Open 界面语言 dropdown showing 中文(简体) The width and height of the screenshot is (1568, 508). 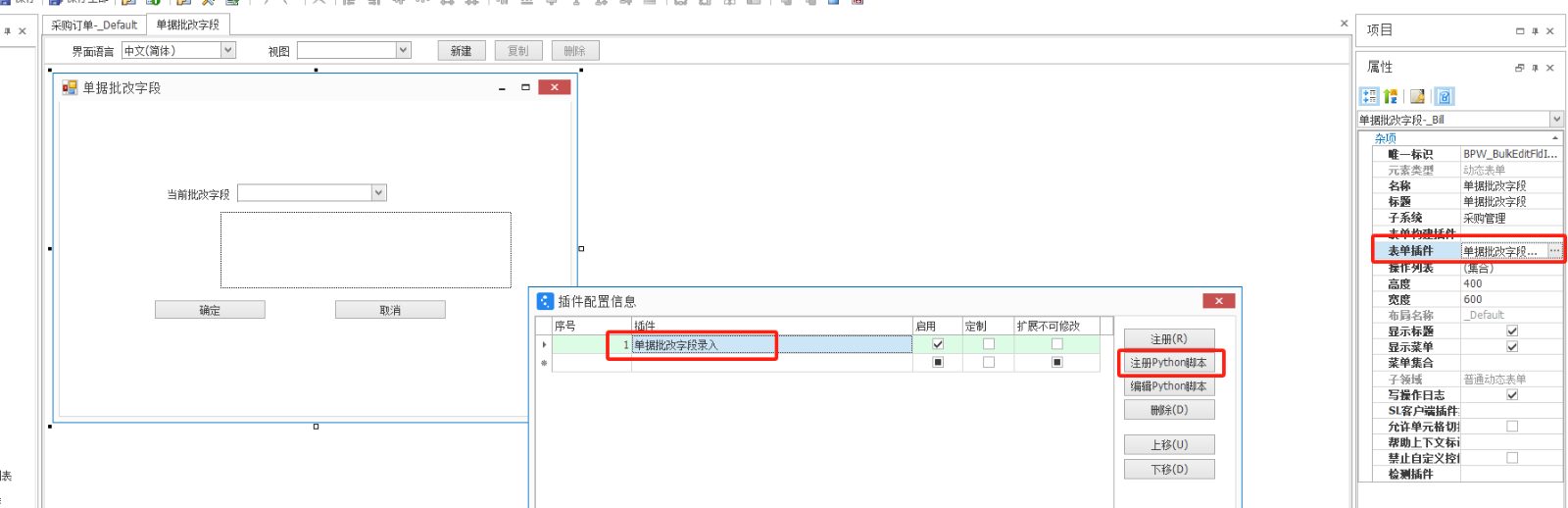(x=228, y=50)
